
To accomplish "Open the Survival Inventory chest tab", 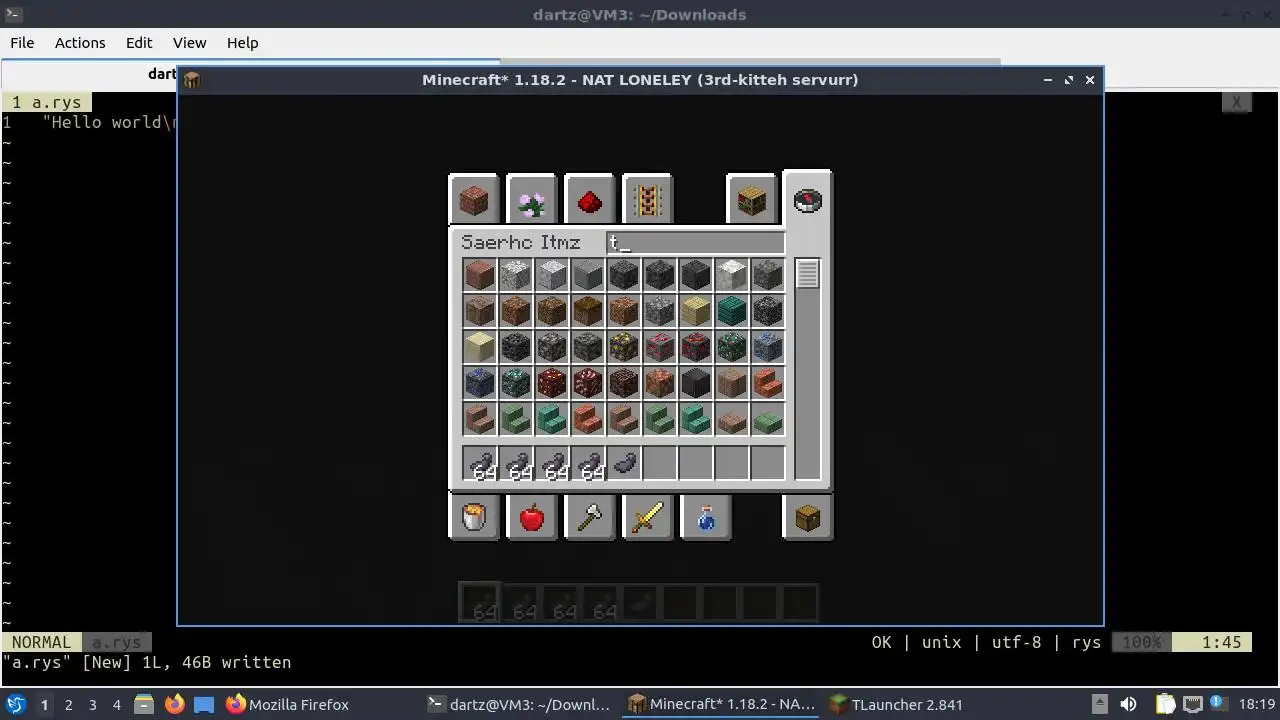I will [x=807, y=517].
